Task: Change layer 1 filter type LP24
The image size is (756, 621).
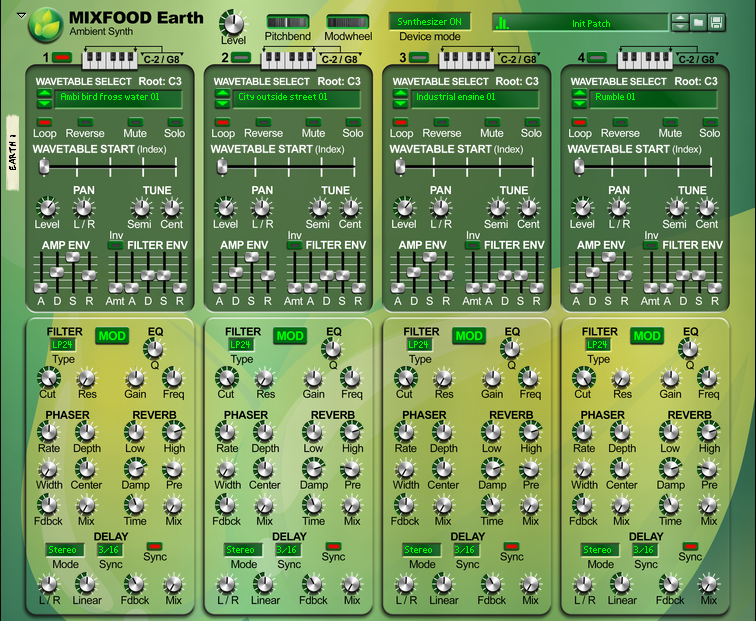Action: click(x=62, y=345)
